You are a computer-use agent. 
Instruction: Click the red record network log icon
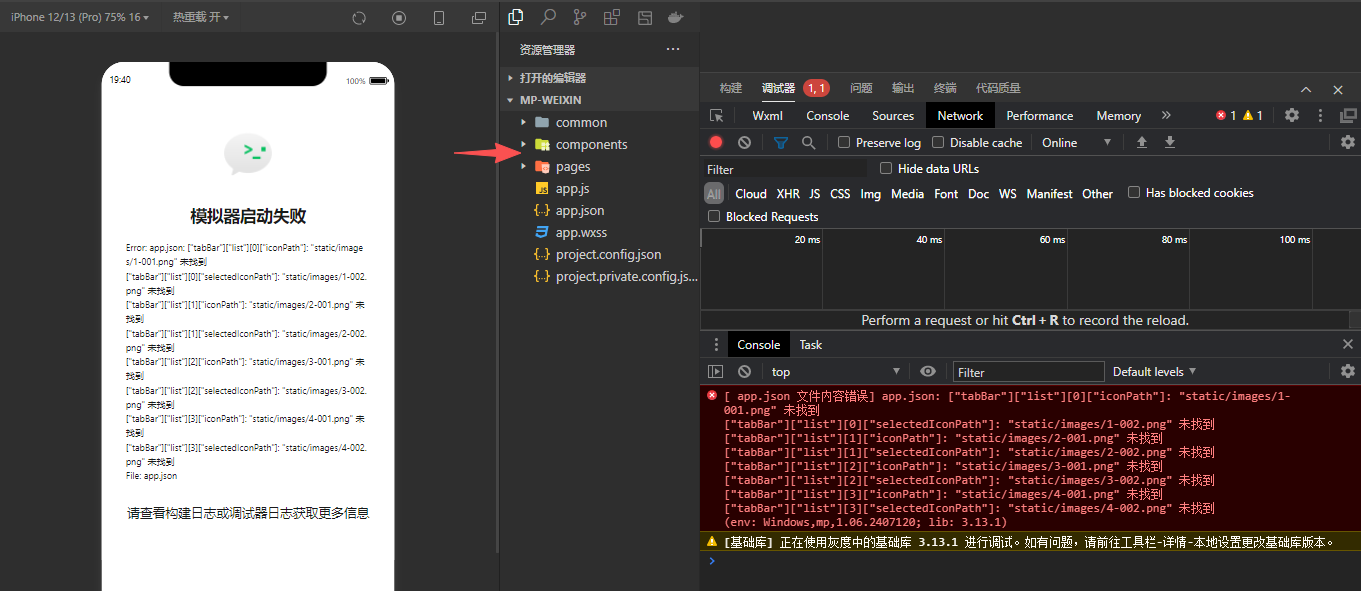(716, 142)
